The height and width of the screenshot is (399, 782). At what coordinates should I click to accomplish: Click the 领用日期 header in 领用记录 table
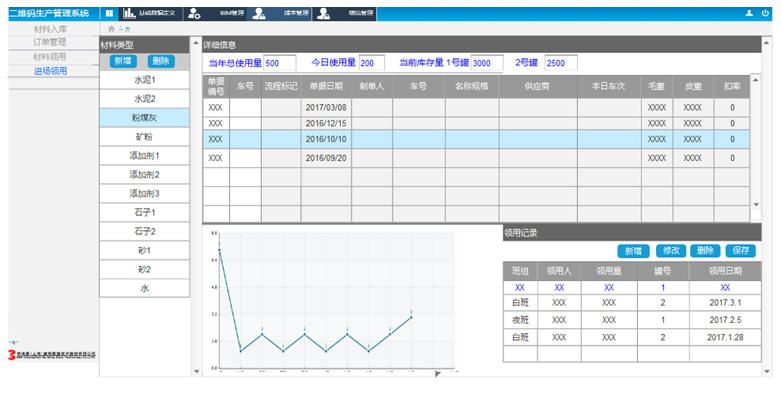[725, 271]
